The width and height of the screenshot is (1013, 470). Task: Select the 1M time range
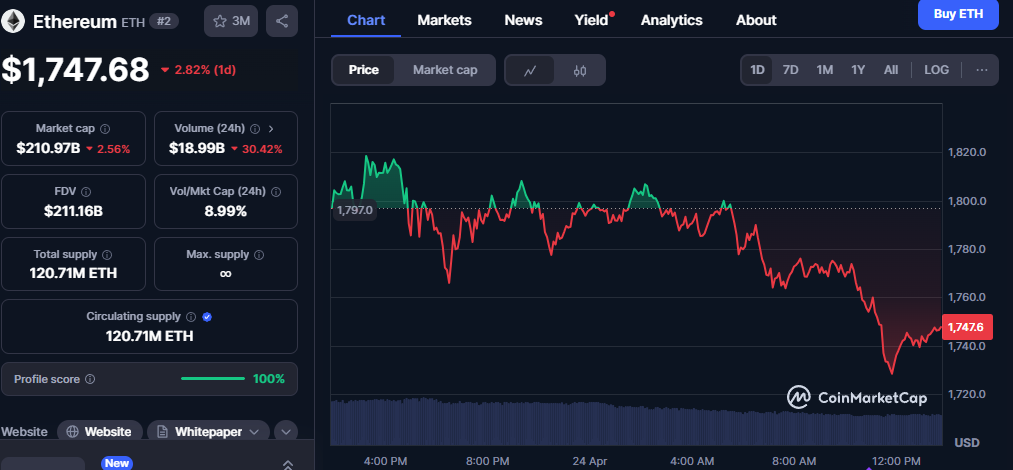tap(824, 70)
